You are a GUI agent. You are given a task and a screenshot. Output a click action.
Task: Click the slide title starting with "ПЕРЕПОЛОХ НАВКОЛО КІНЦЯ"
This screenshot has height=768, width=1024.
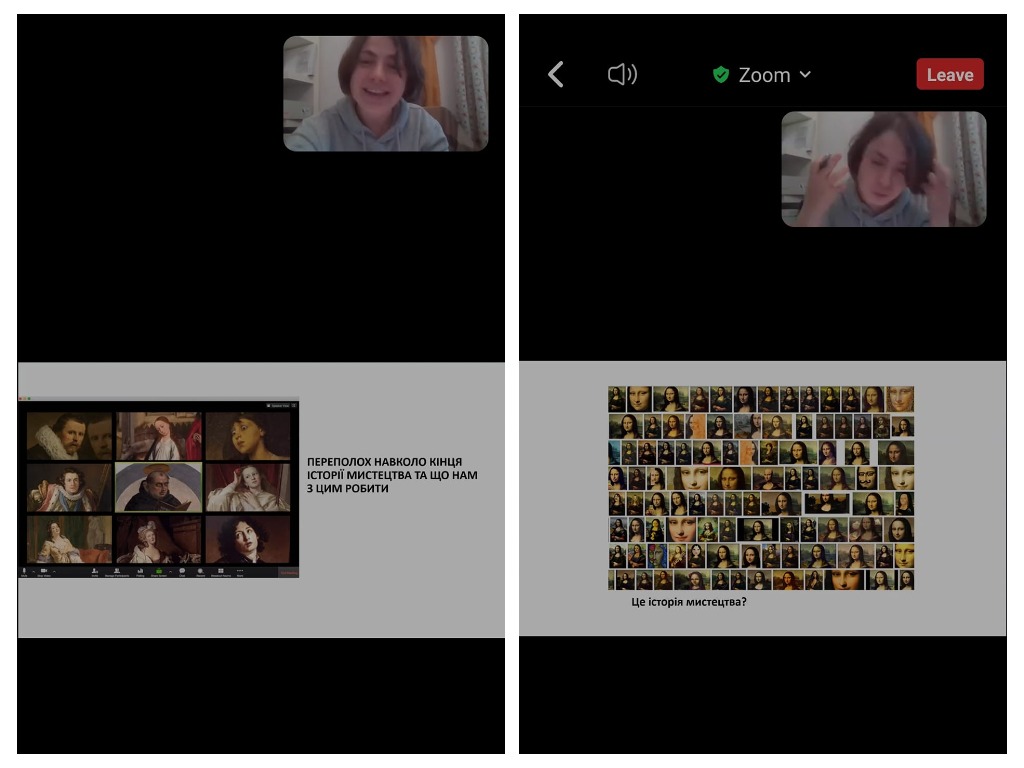coord(392,475)
